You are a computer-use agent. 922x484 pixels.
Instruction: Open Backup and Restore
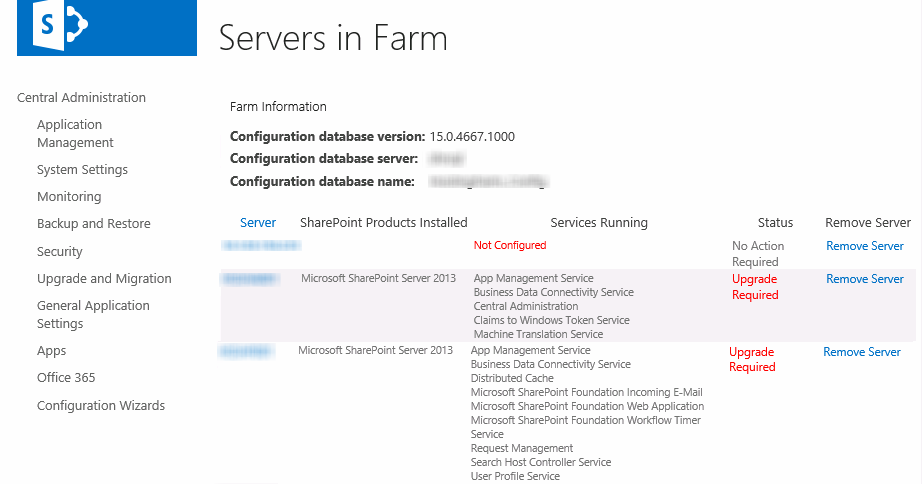(93, 223)
